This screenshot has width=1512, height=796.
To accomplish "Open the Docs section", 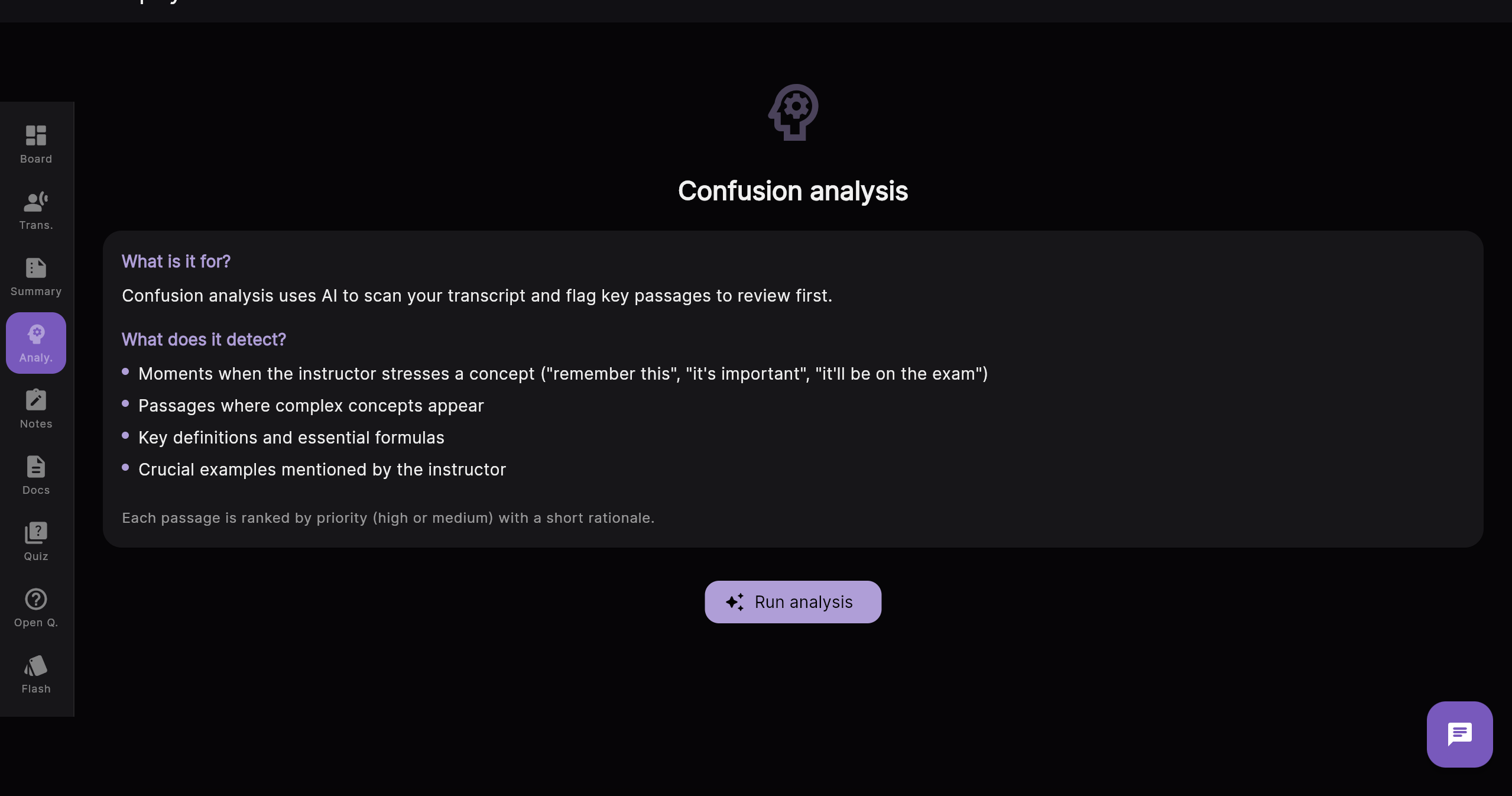I will (x=35, y=475).
